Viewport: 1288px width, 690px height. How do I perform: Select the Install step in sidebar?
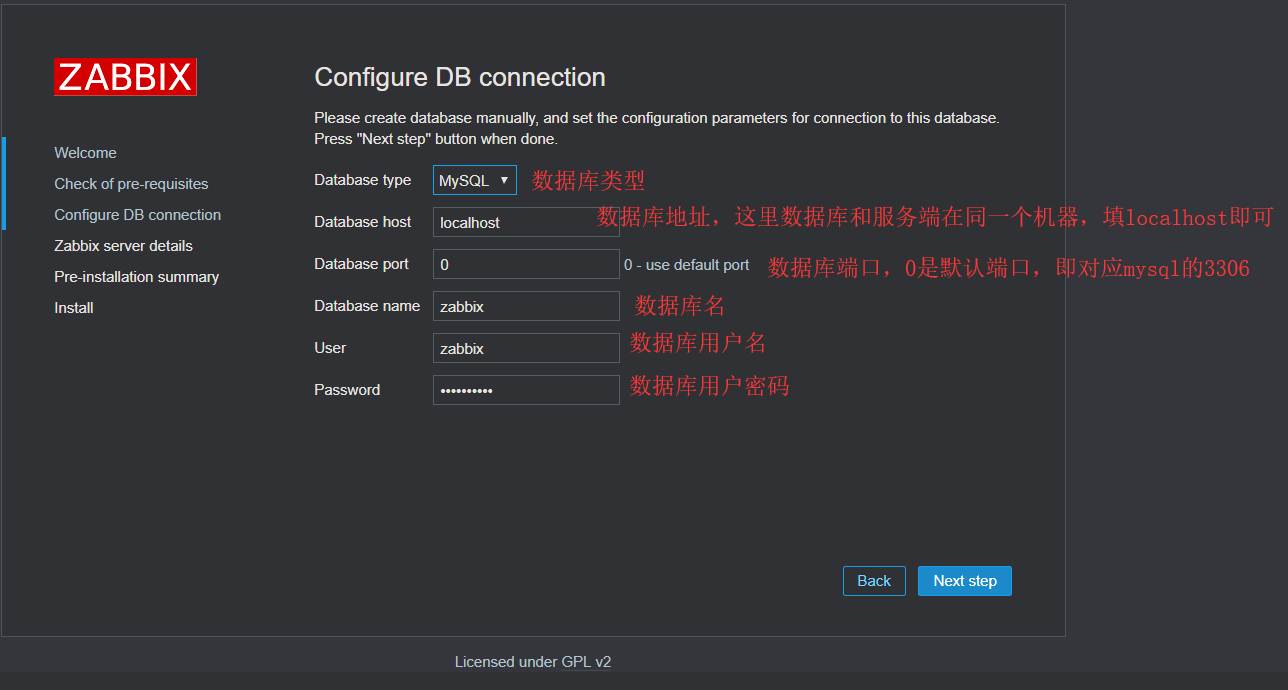tap(74, 308)
